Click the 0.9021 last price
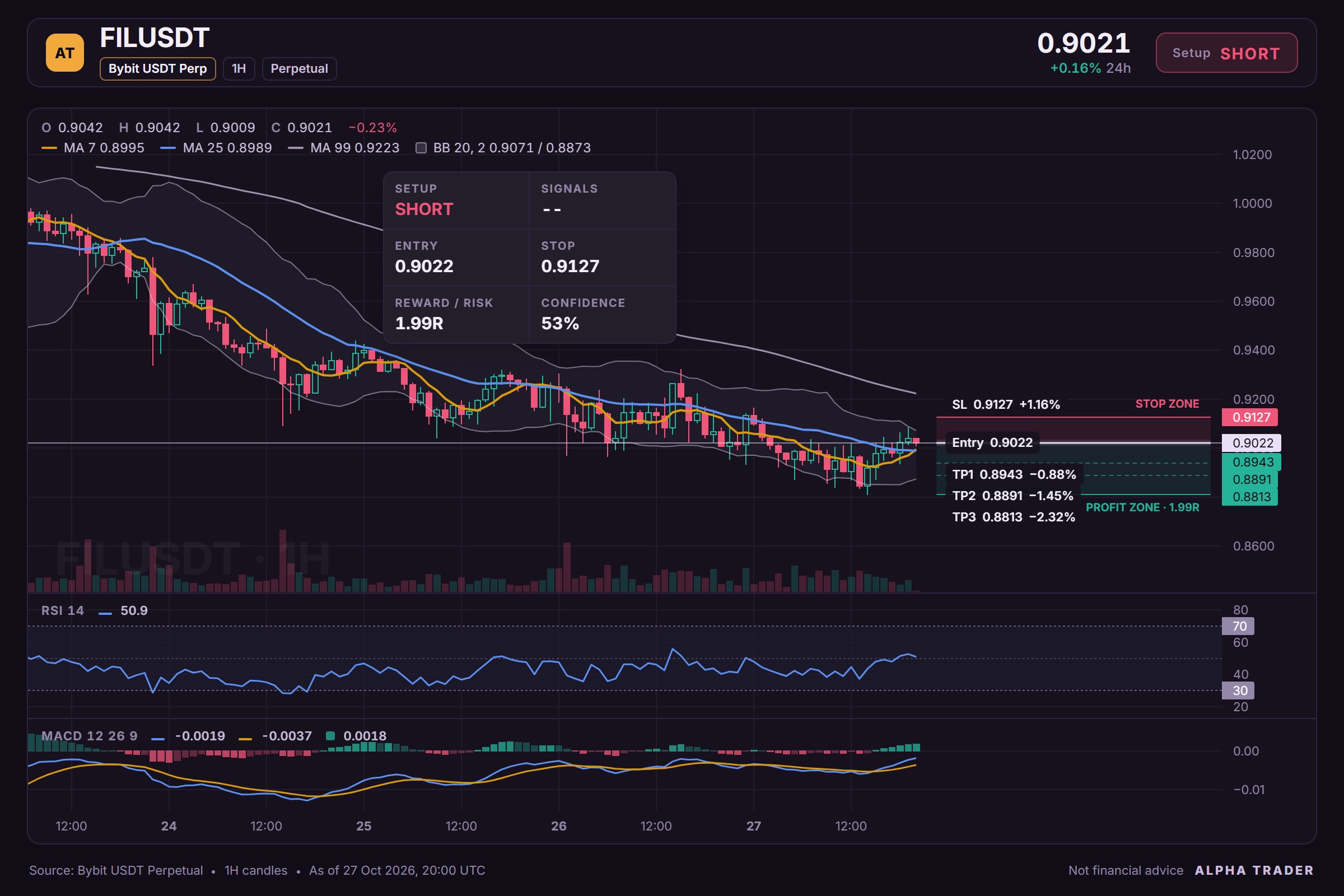 [1084, 43]
